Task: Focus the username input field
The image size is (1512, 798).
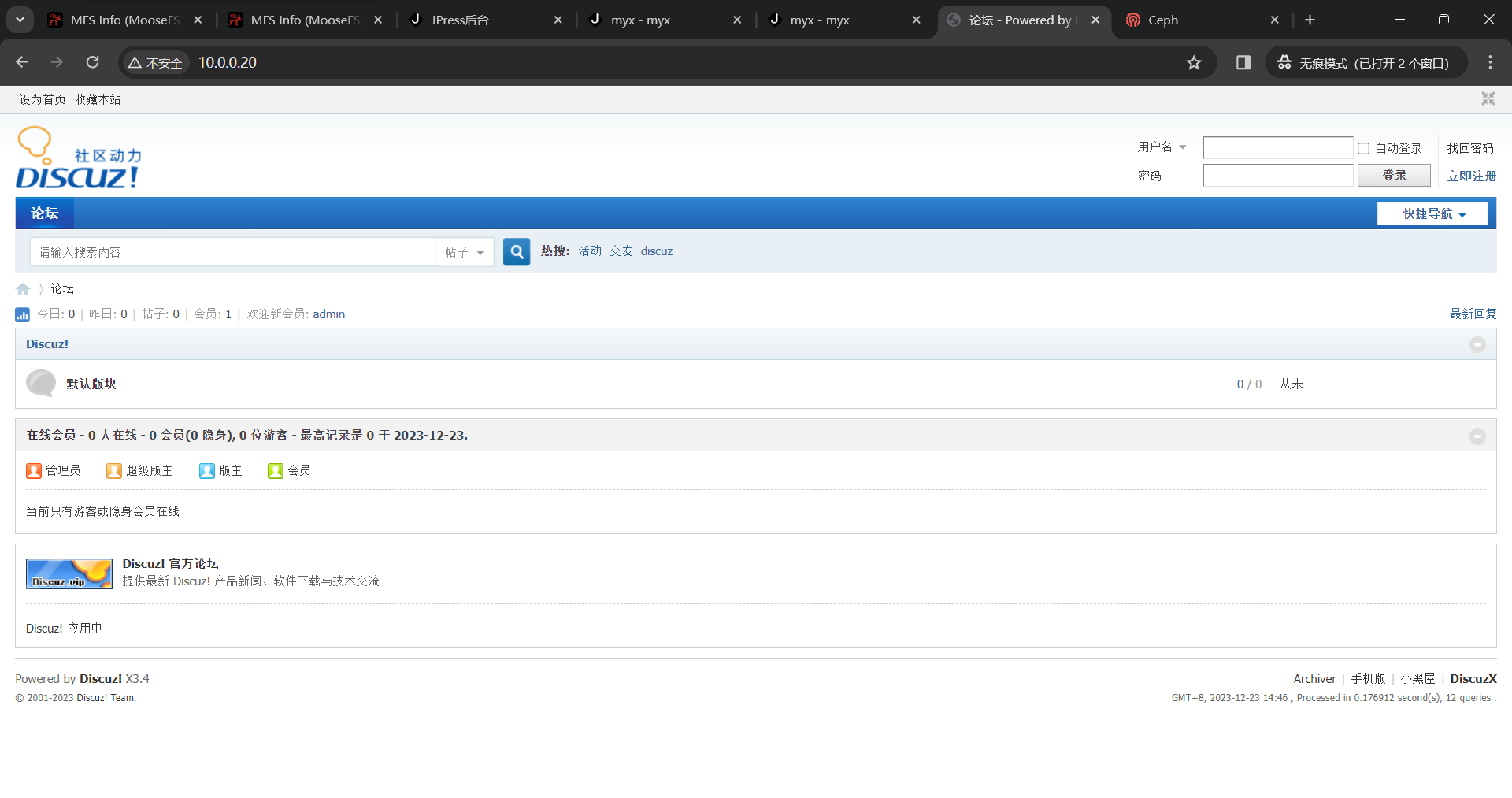Action: coord(1278,147)
